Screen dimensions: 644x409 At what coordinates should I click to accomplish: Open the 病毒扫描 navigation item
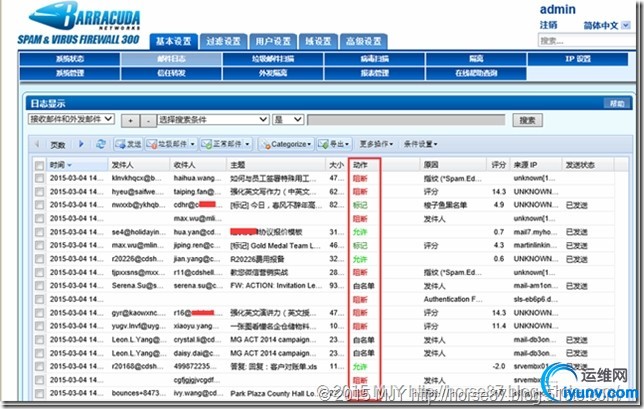(375, 59)
